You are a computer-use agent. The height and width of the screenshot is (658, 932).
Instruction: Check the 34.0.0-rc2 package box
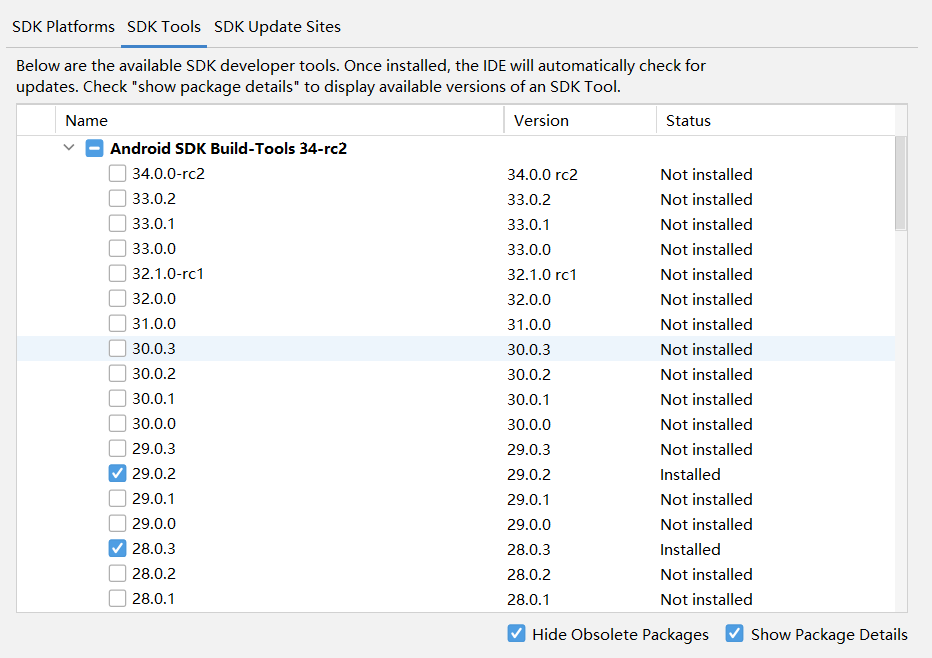[x=118, y=174]
